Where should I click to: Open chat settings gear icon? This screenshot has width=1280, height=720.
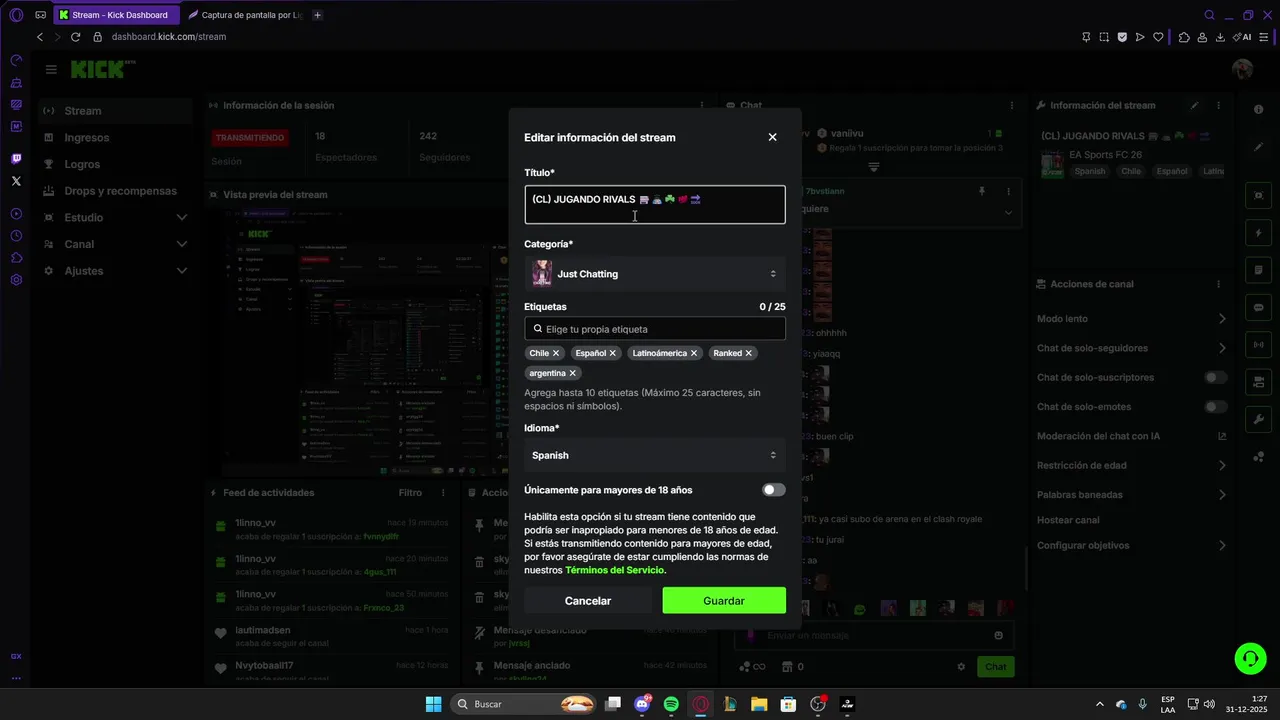(x=961, y=667)
